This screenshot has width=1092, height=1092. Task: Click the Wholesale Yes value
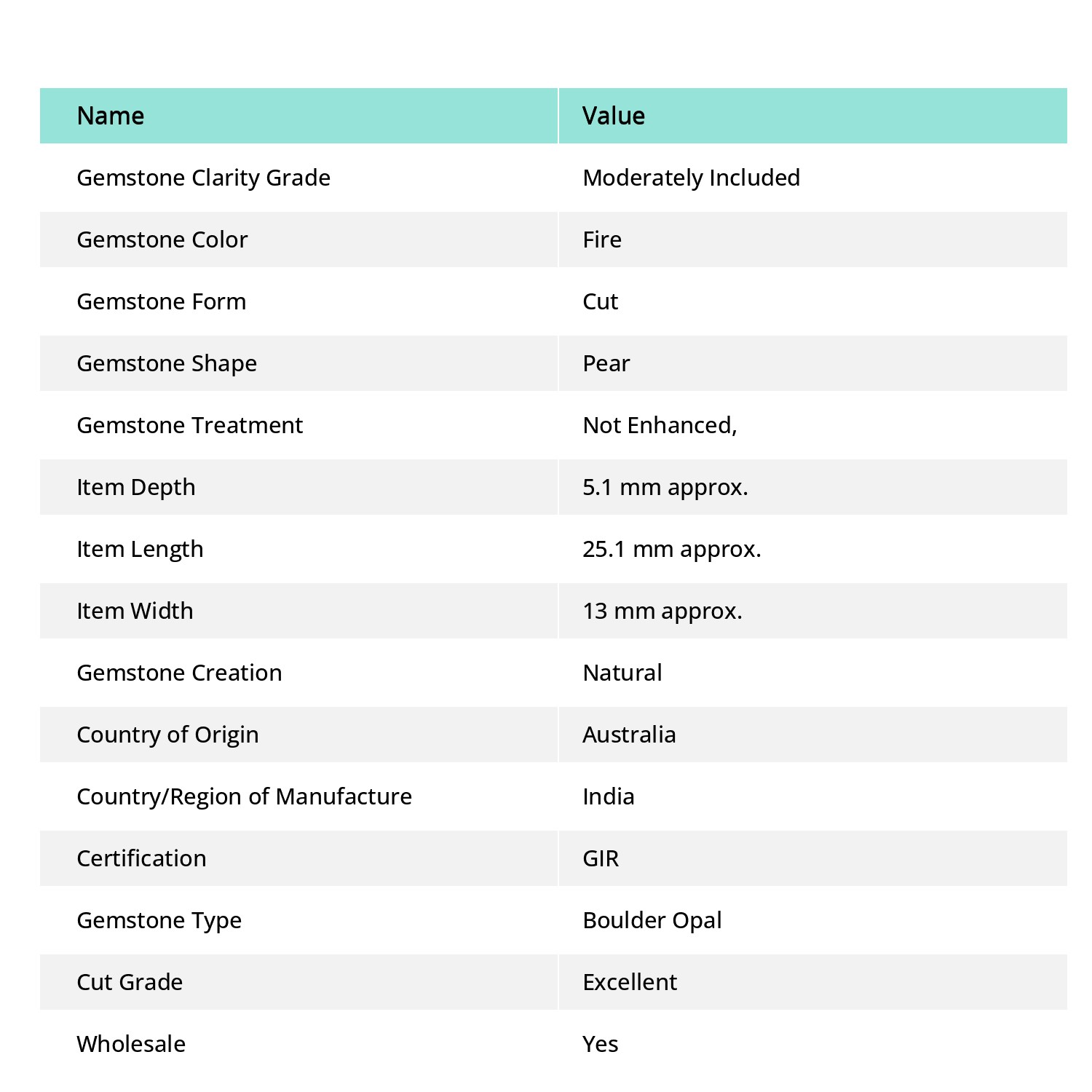601,1044
